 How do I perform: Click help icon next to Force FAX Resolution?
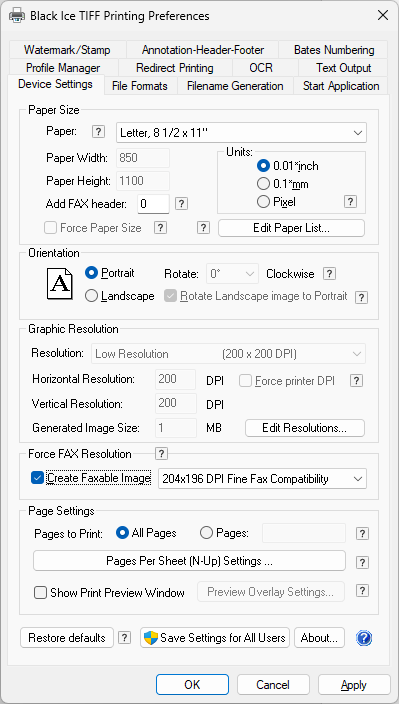click(x=161, y=453)
